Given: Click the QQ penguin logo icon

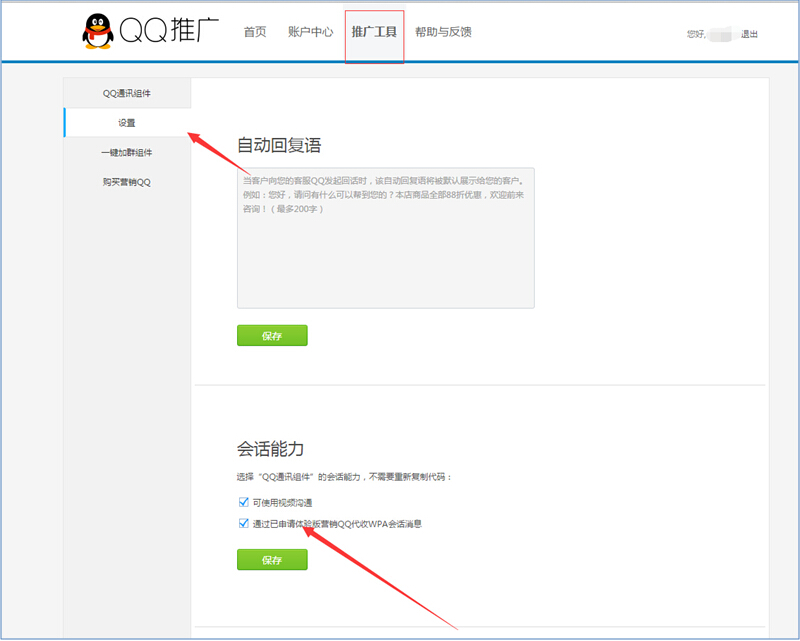Looking at the screenshot, I should pos(97,31).
